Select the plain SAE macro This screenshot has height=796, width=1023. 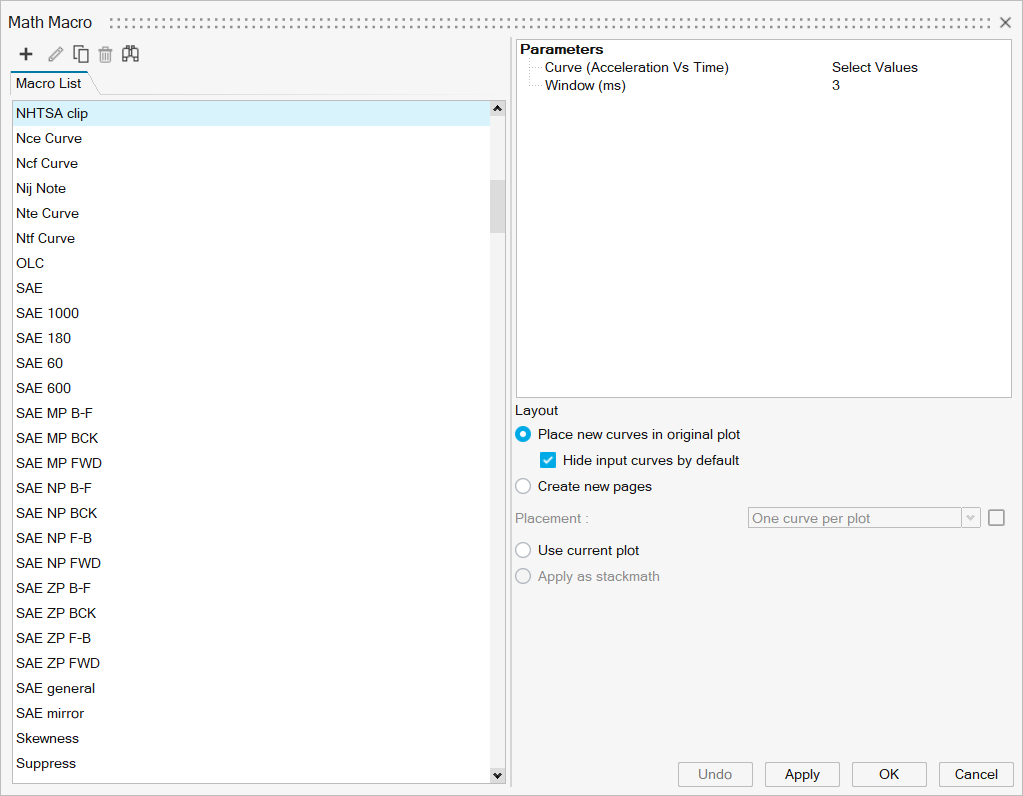click(251, 288)
